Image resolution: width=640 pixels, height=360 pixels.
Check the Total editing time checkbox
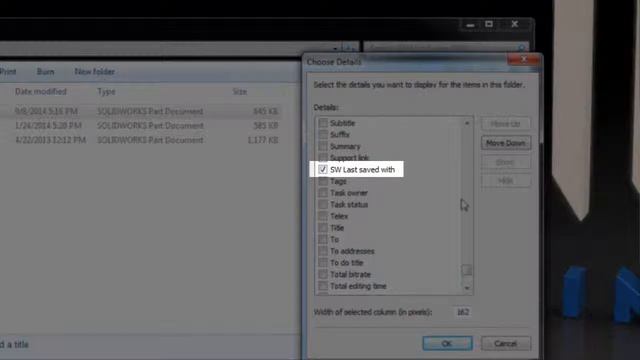click(x=323, y=286)
